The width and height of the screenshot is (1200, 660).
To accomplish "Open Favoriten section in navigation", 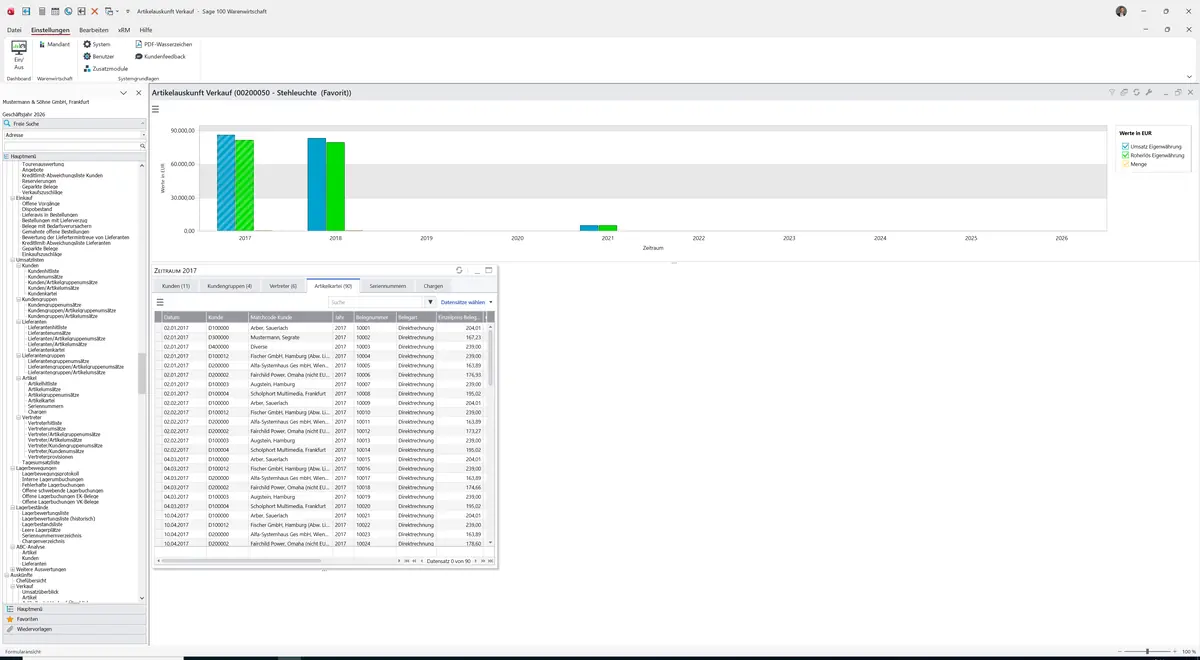I will point(73,619).
